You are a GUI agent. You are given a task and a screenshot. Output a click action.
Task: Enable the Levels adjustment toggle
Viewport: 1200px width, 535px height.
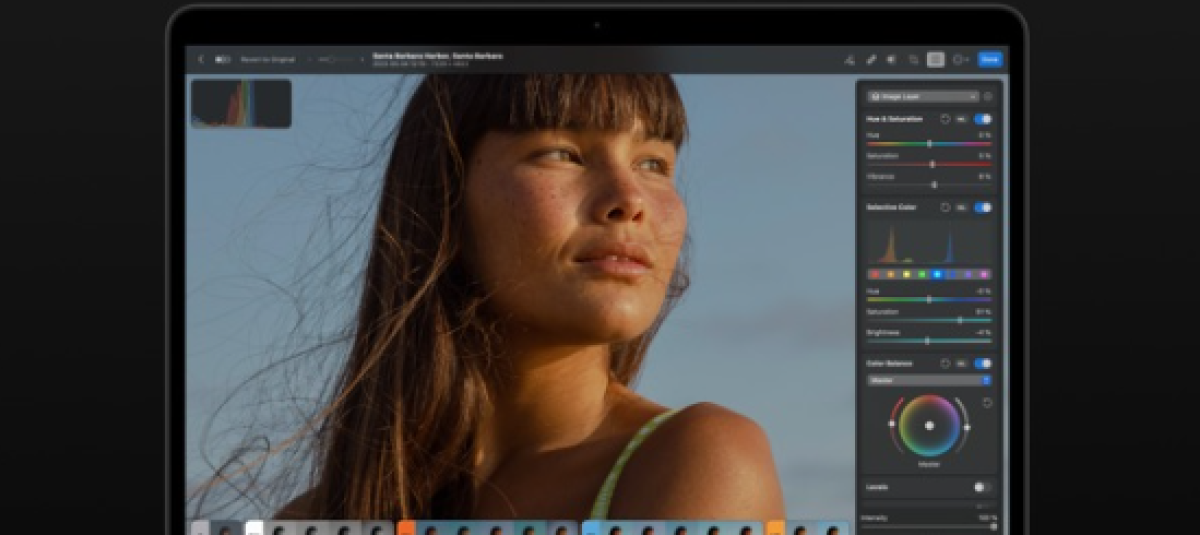pos(982,487)
